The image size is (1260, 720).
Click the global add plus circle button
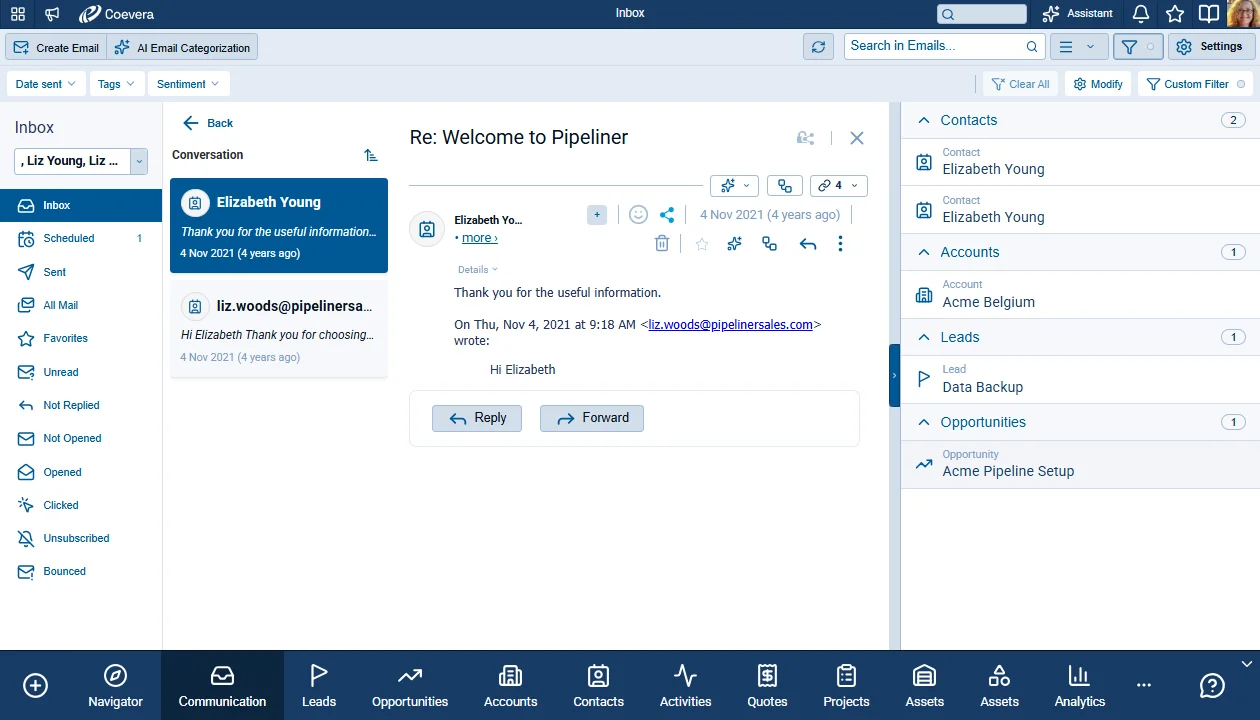pos(35,685)
